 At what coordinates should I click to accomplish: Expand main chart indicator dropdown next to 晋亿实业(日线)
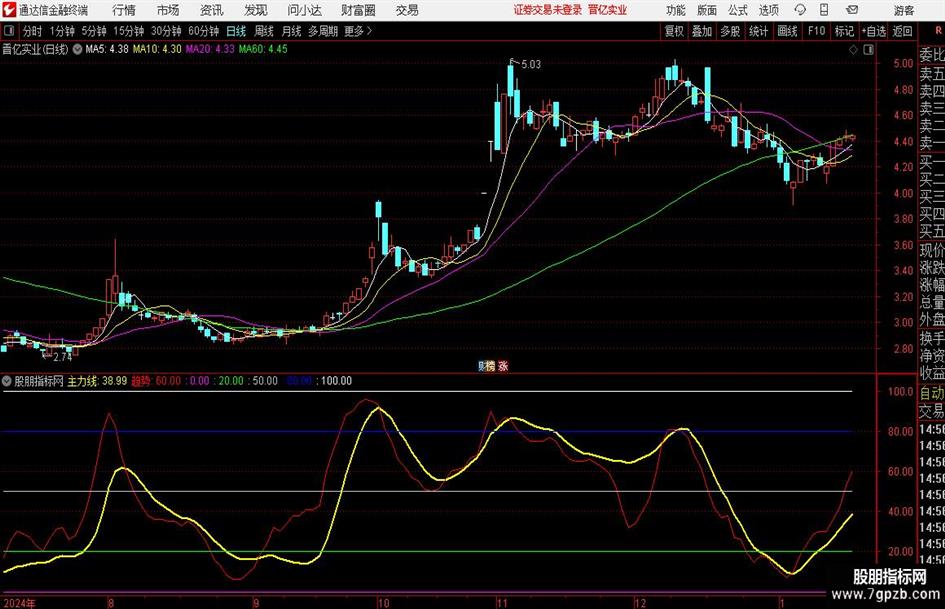[x=78, y=49]
